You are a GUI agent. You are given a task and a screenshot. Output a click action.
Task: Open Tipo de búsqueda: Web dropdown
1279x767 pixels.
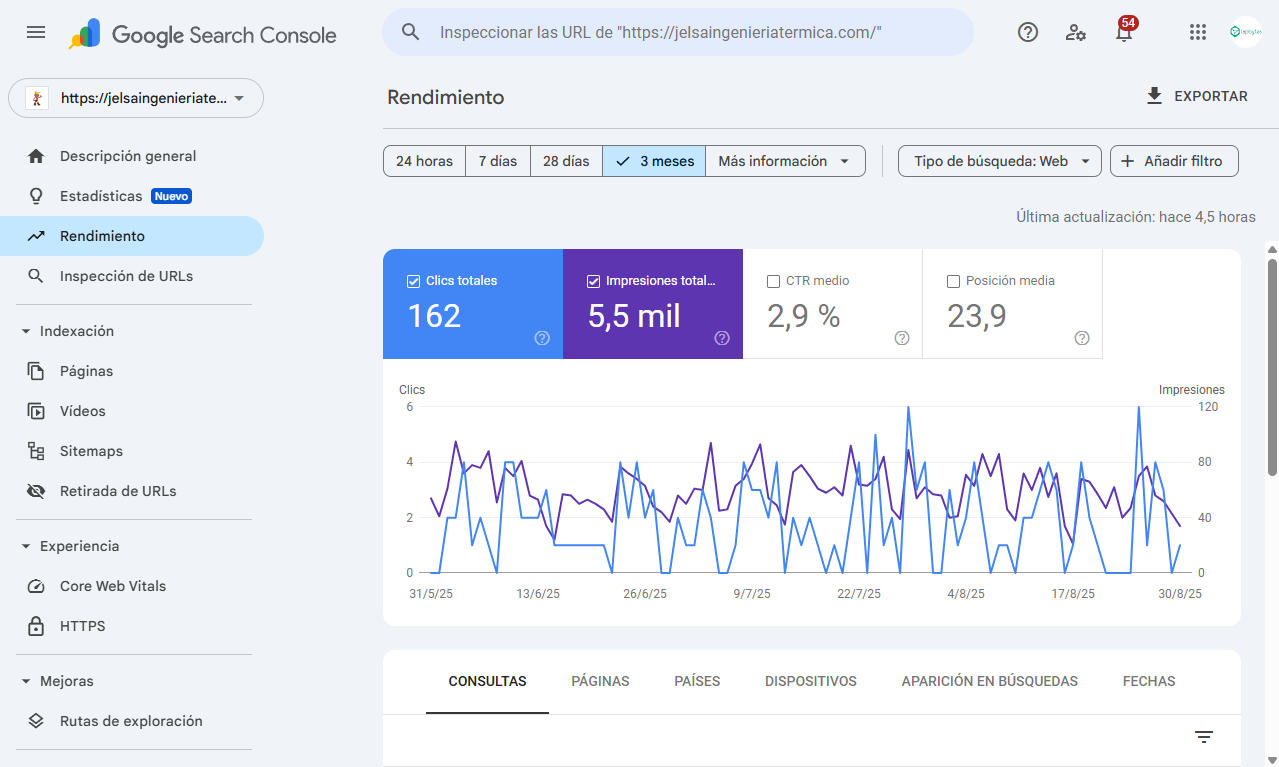[x=999, y=161]
